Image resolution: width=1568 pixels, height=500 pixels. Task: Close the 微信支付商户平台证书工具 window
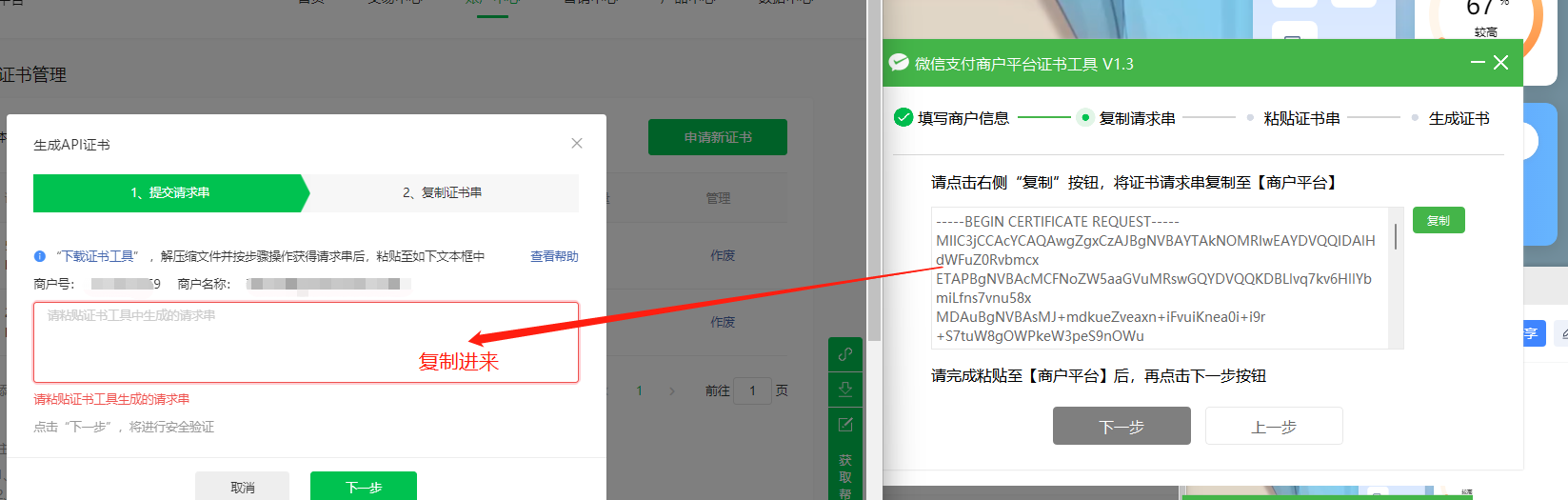(x=1500, y=63)
